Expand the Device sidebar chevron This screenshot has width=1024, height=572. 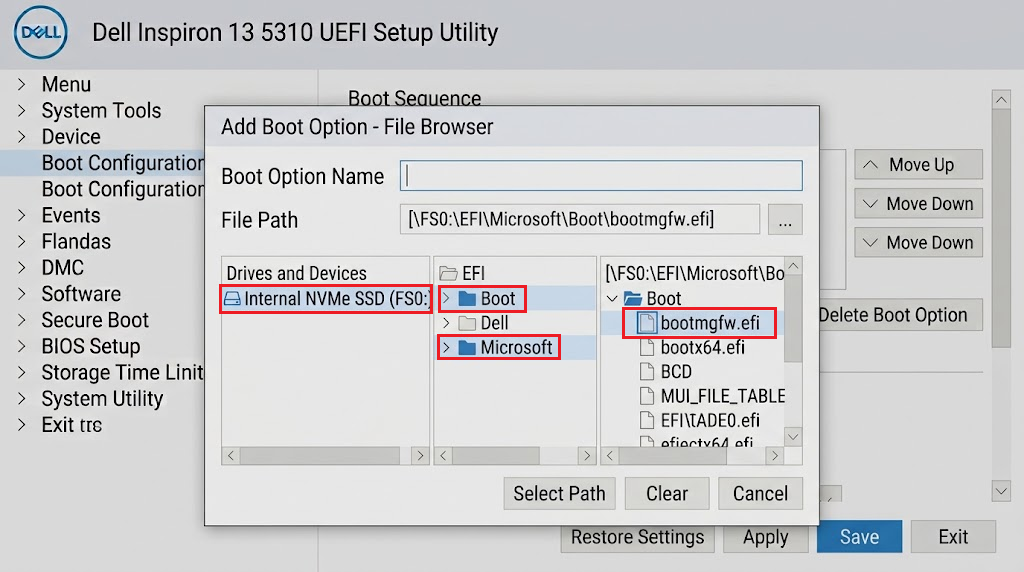tap(22, 136)
